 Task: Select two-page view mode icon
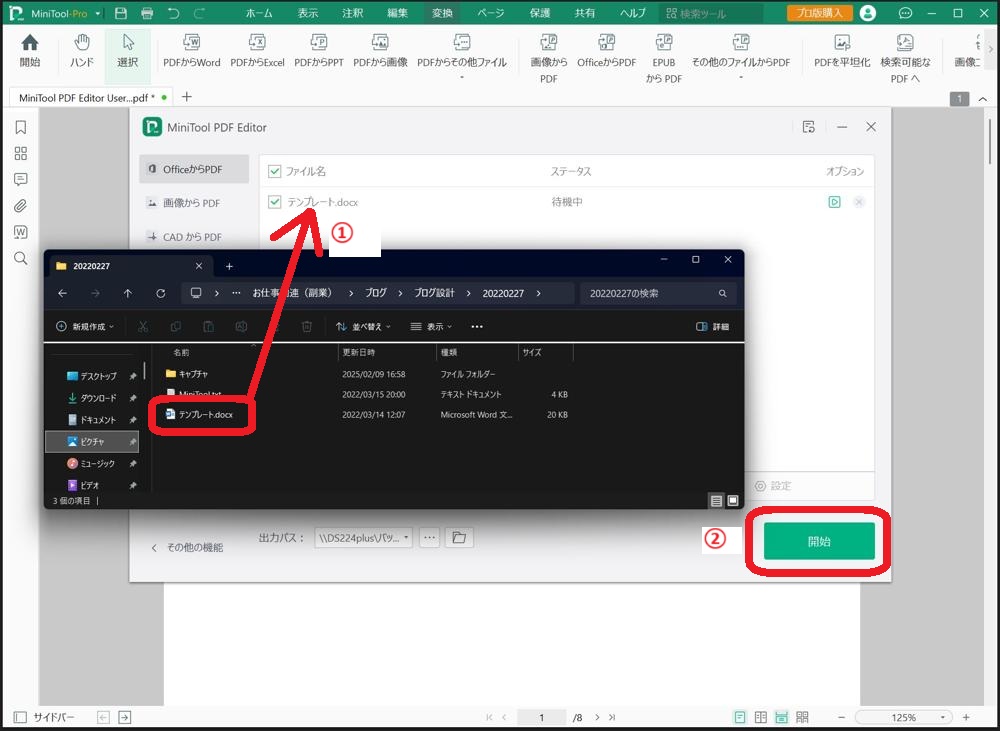pos(761,718)
